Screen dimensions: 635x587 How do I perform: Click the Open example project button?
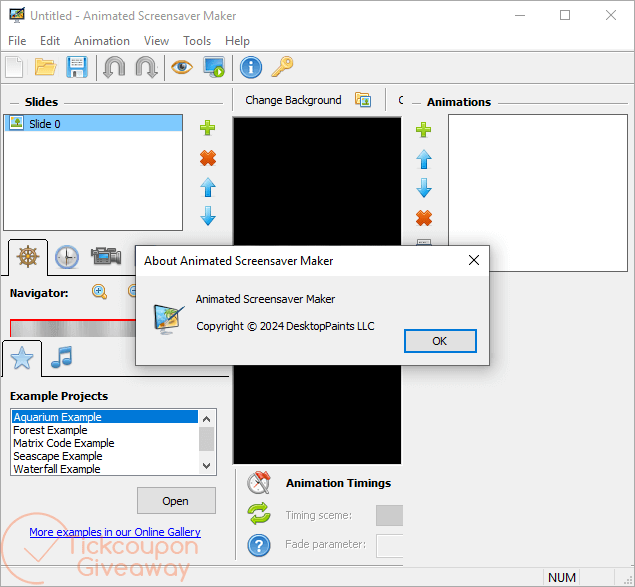coord(176,501)
